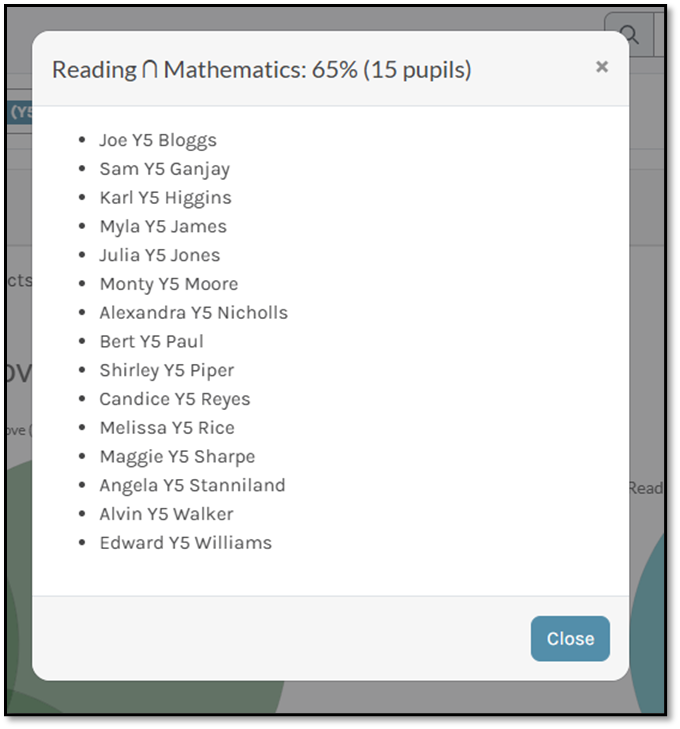Choose Alexandra Y5 Nicholls from the list
This screenshot has width=680, height=729.
pyautogui.click(x=194, y=313)
